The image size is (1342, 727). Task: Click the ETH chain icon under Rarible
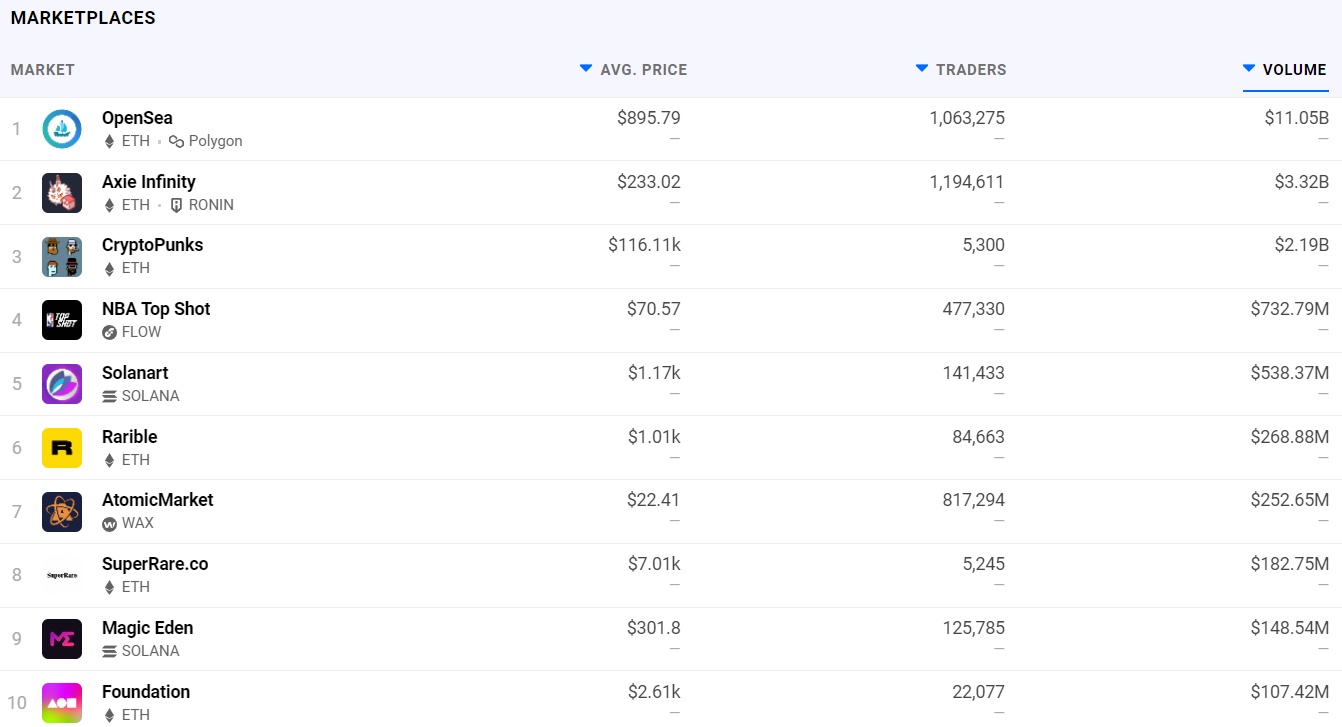click(x=110, y=460)
